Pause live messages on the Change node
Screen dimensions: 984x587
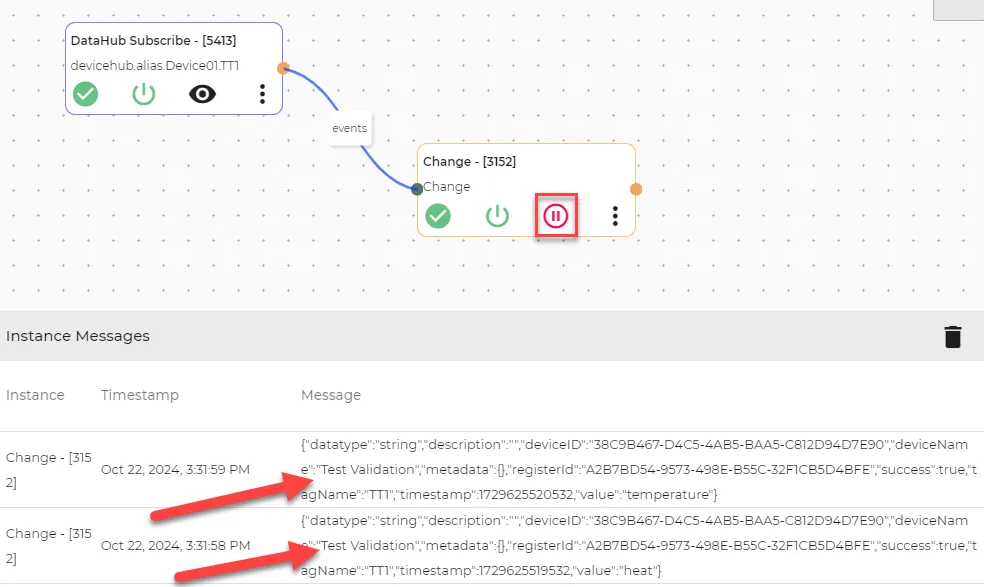[x=555, y=216]
